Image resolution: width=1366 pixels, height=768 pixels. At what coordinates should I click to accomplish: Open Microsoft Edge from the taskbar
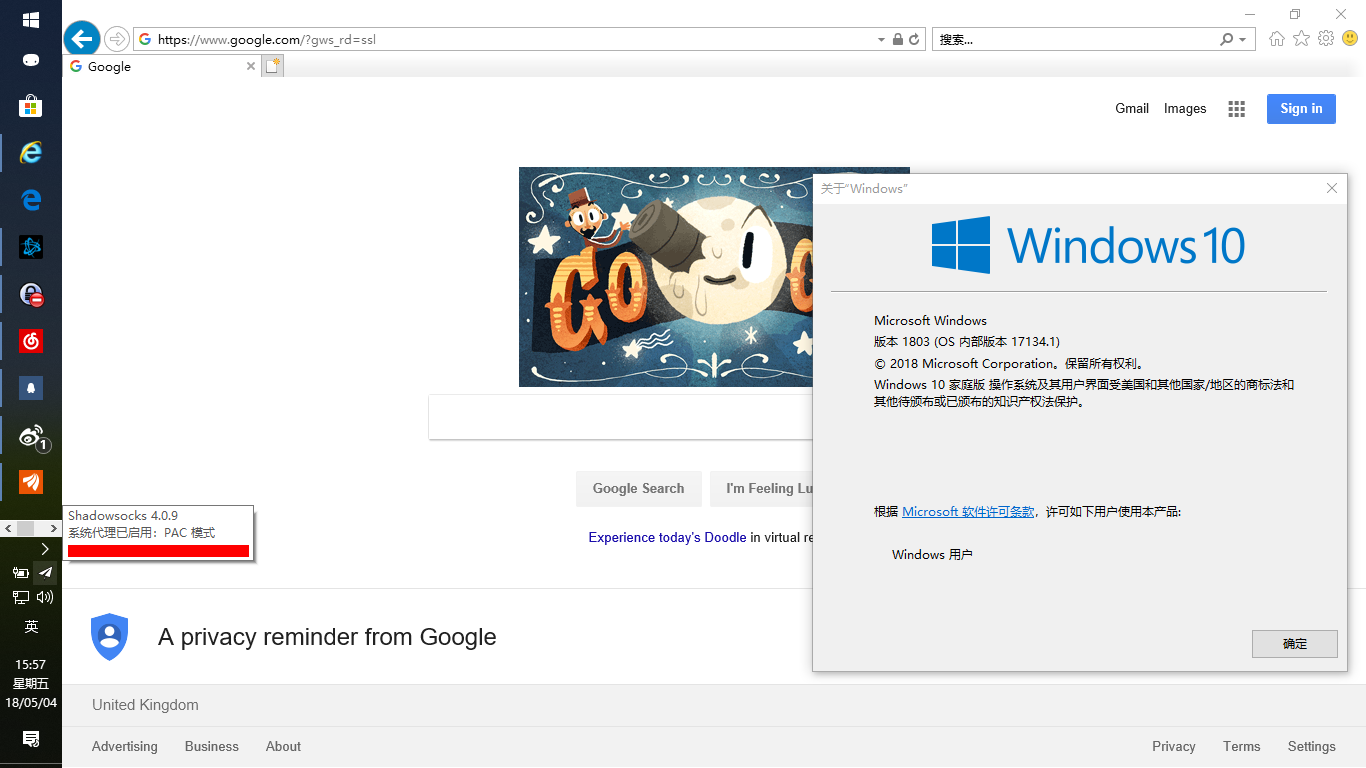click(31, 199)
